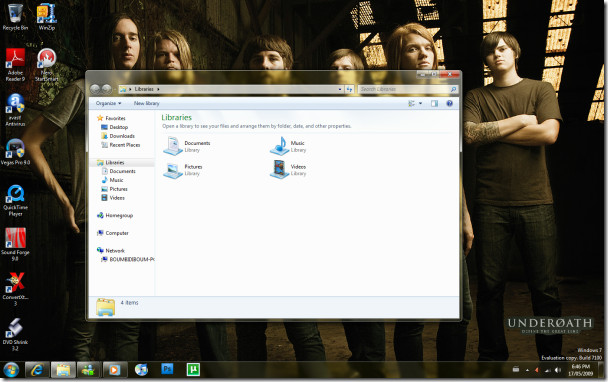
Task: Select the Adobe Reader 9 desktop shortcut
Action: (15, 65)
